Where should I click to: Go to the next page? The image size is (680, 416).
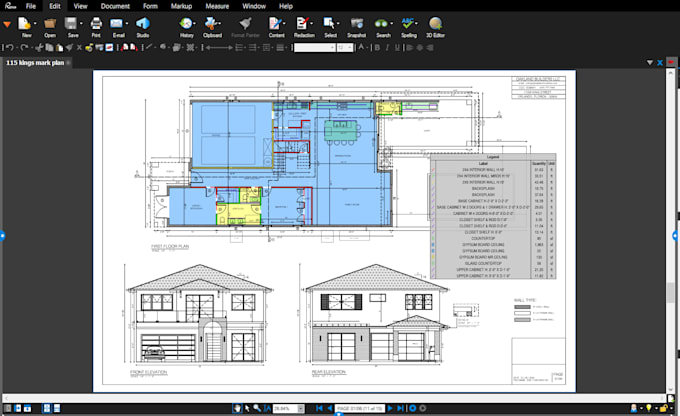390,408
